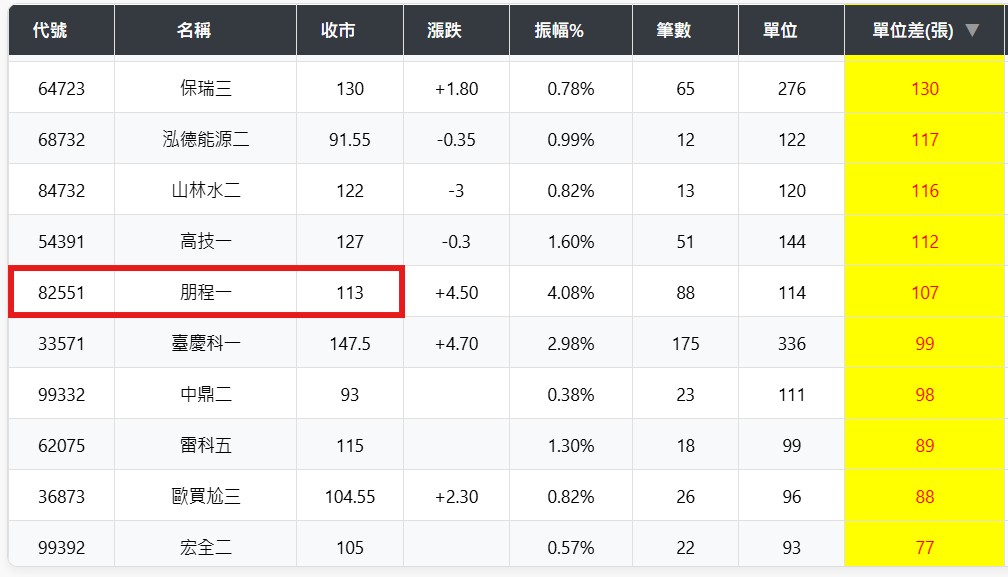The width and height of the screenshot is (1008, 577).
Task: Click yellow cell with value 107
Action: 925,293
